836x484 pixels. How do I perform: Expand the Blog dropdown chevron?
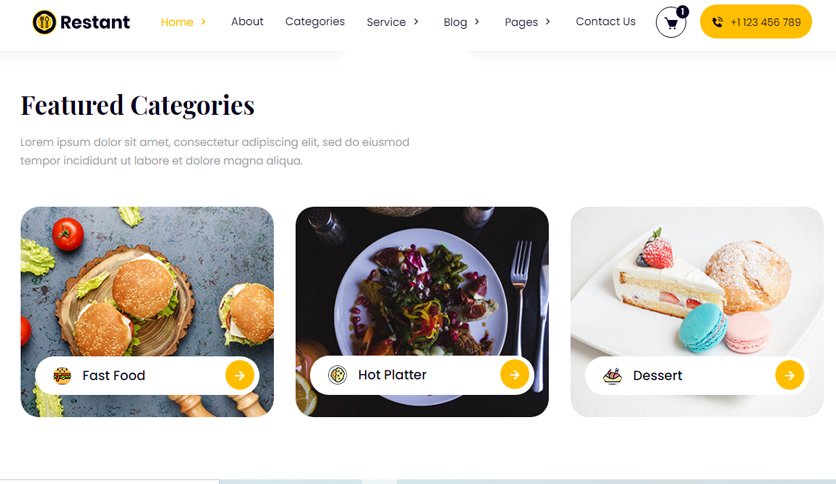pos(477,22)
